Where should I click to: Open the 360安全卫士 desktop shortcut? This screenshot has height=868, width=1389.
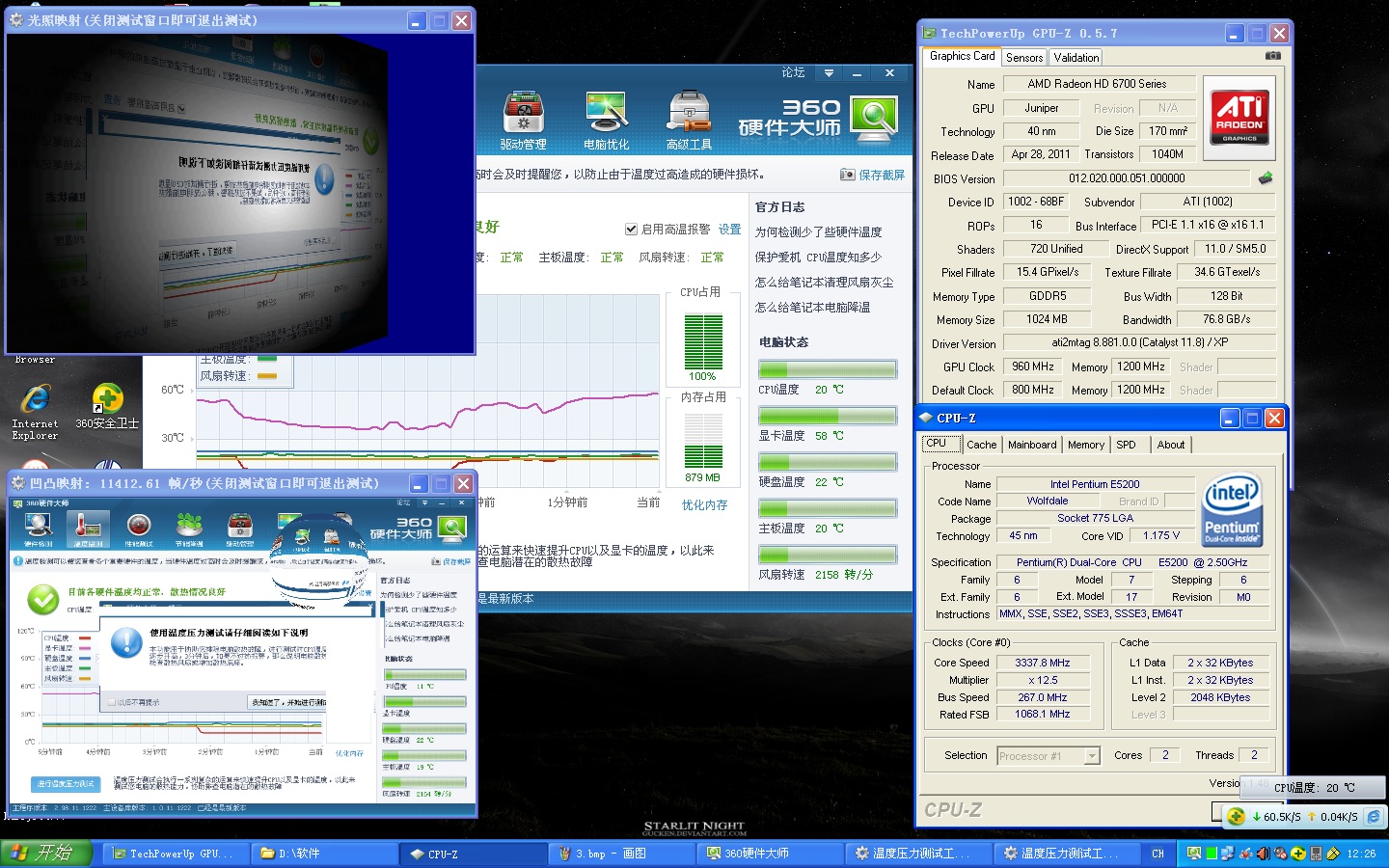[x=107, y=399]
